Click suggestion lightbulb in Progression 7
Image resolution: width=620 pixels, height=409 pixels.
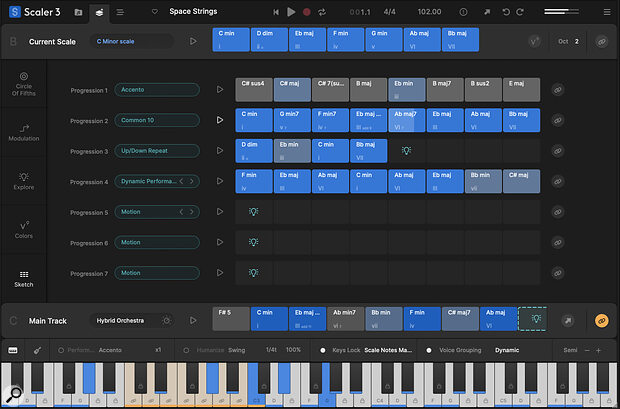click(253, 273)
